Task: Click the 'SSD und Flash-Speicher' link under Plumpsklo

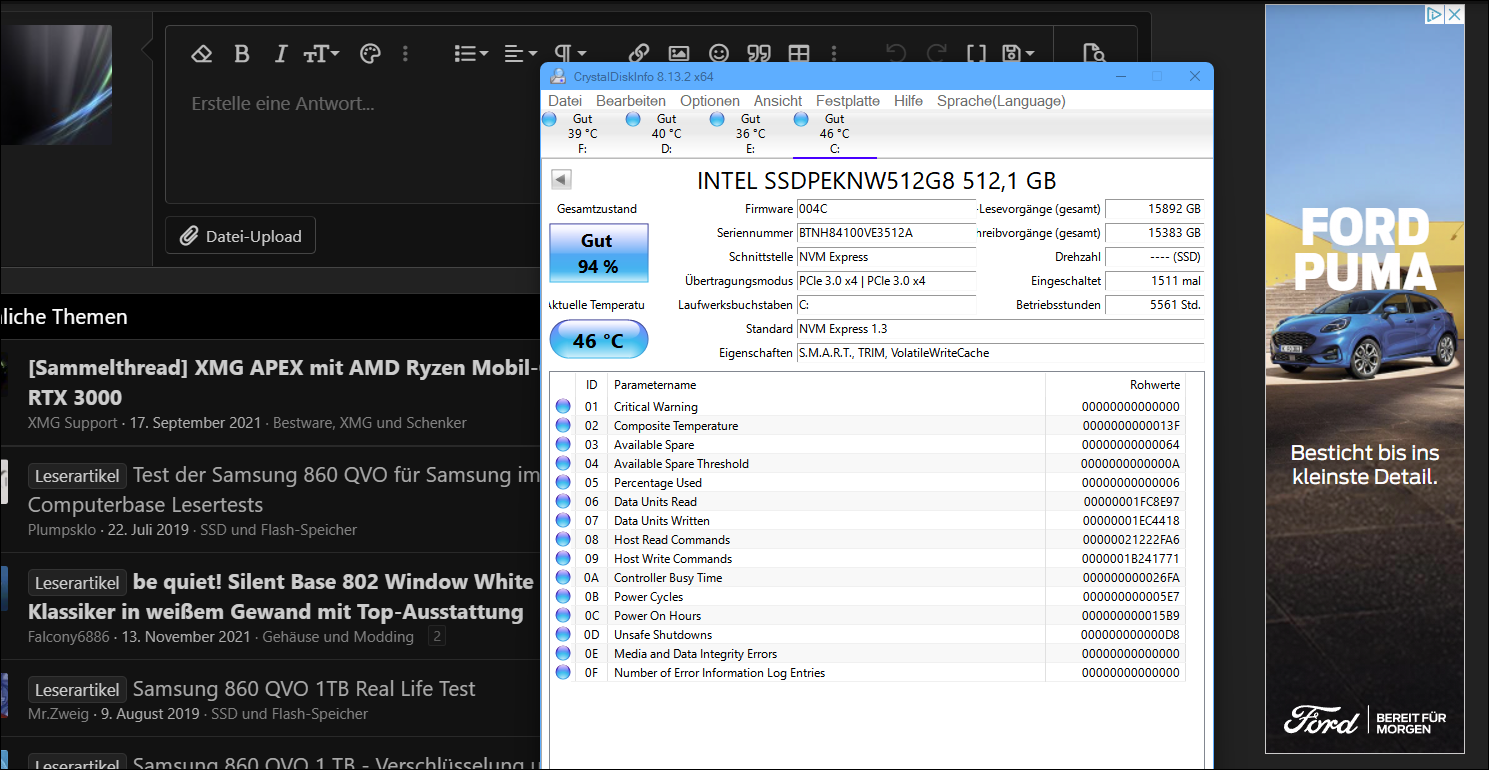Action: tap(278, 530)
